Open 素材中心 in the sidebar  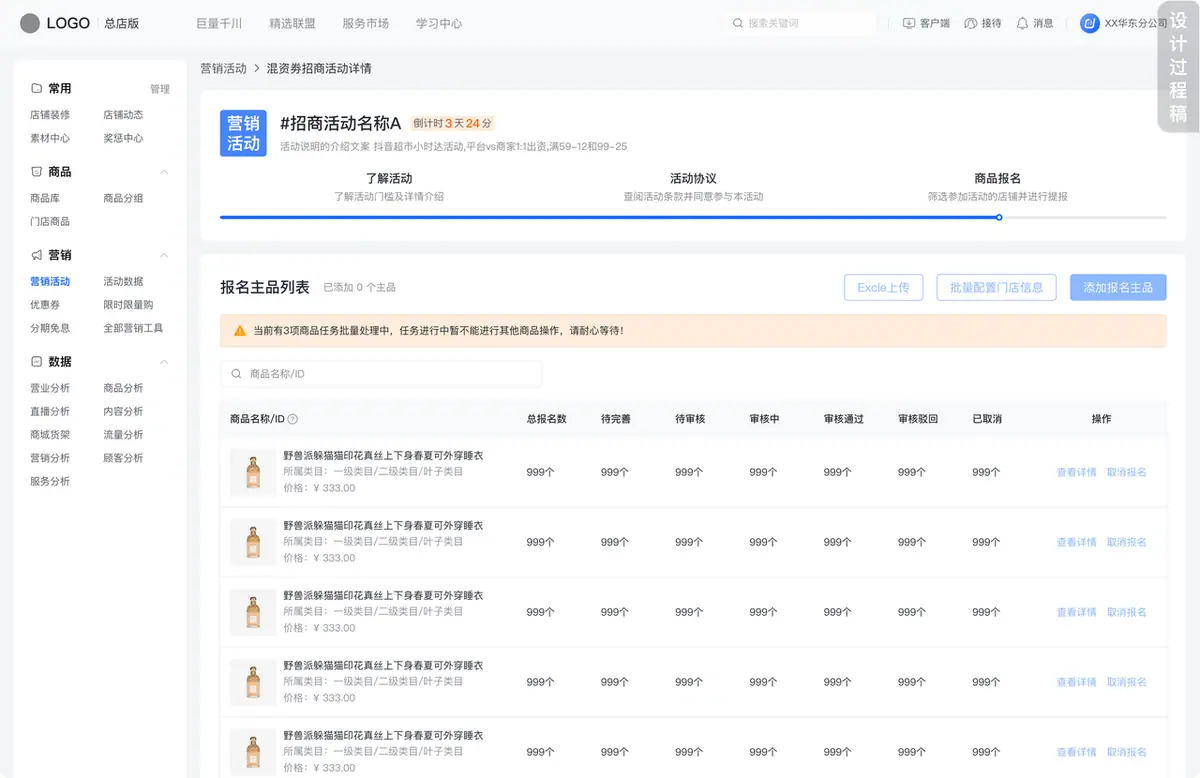pyautogui.click(x=50, y=138)
